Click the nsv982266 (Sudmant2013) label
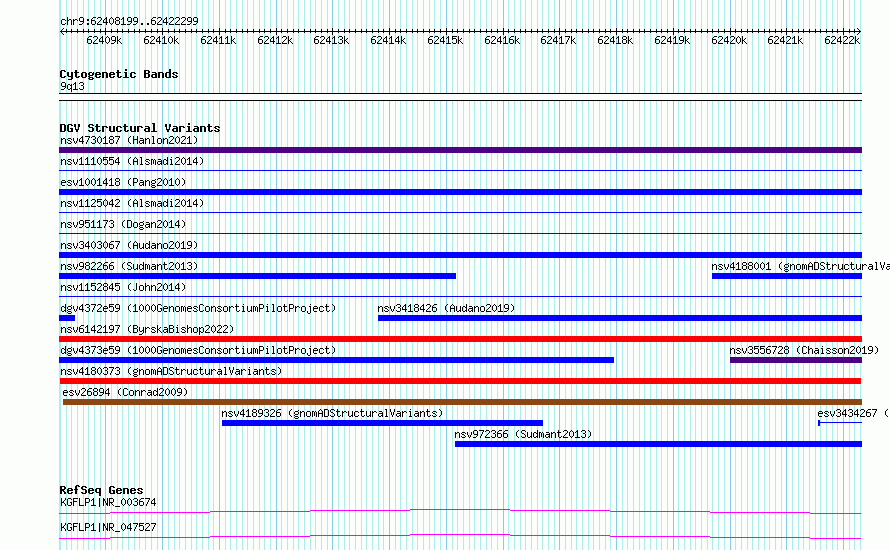 pos(129,266)
